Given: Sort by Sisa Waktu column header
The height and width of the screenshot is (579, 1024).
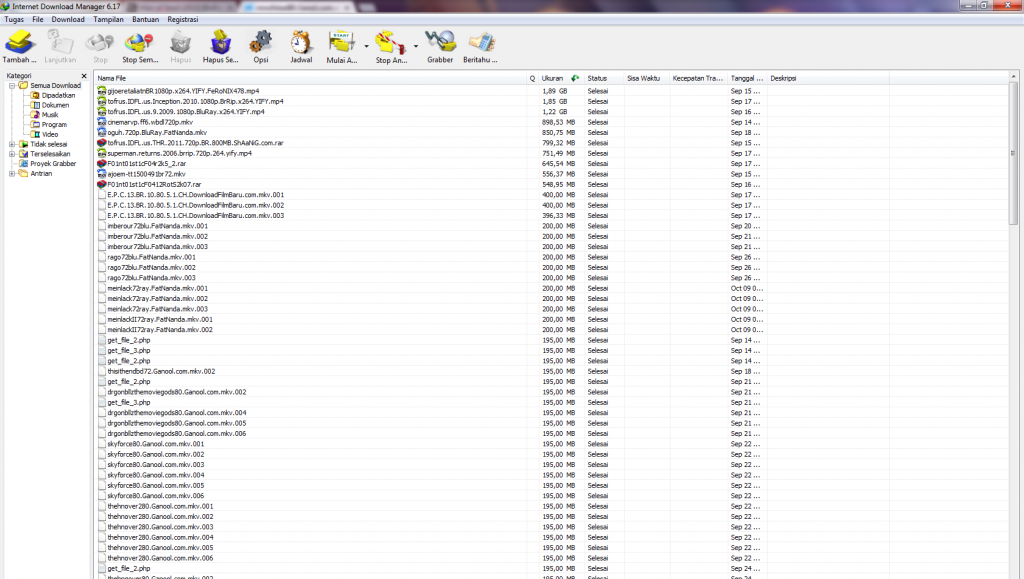Looking at the screenshot, I should [647, 78].
